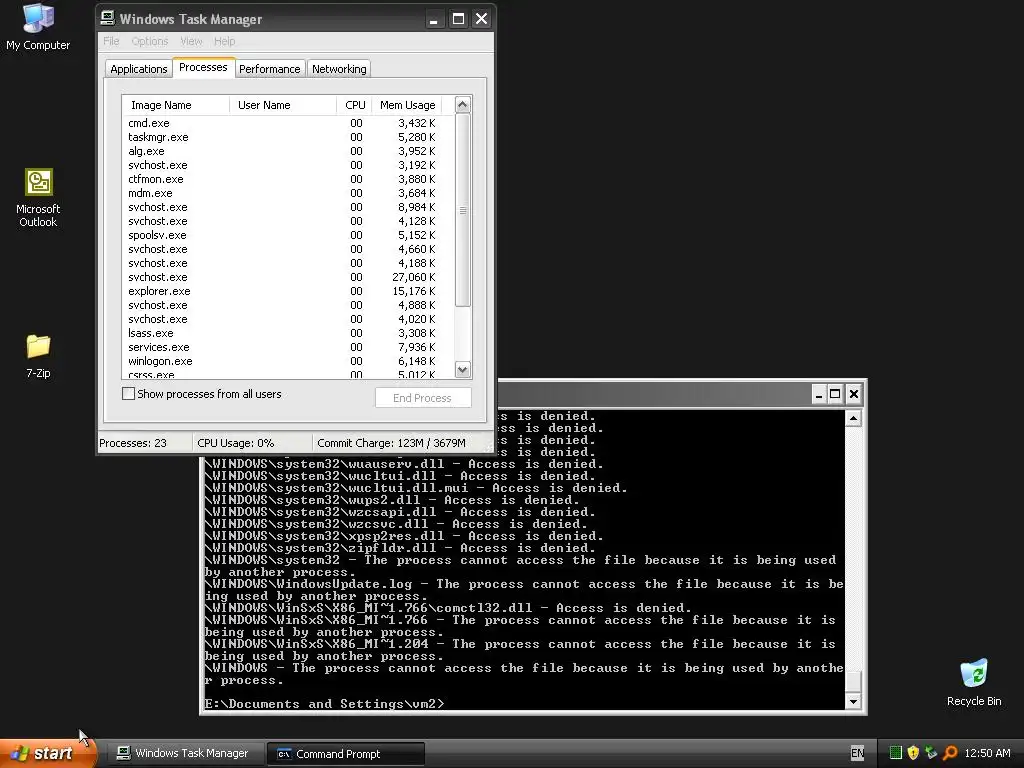
Task: Open the View menu in Task Manager
Action: click(x=191, y=41)
